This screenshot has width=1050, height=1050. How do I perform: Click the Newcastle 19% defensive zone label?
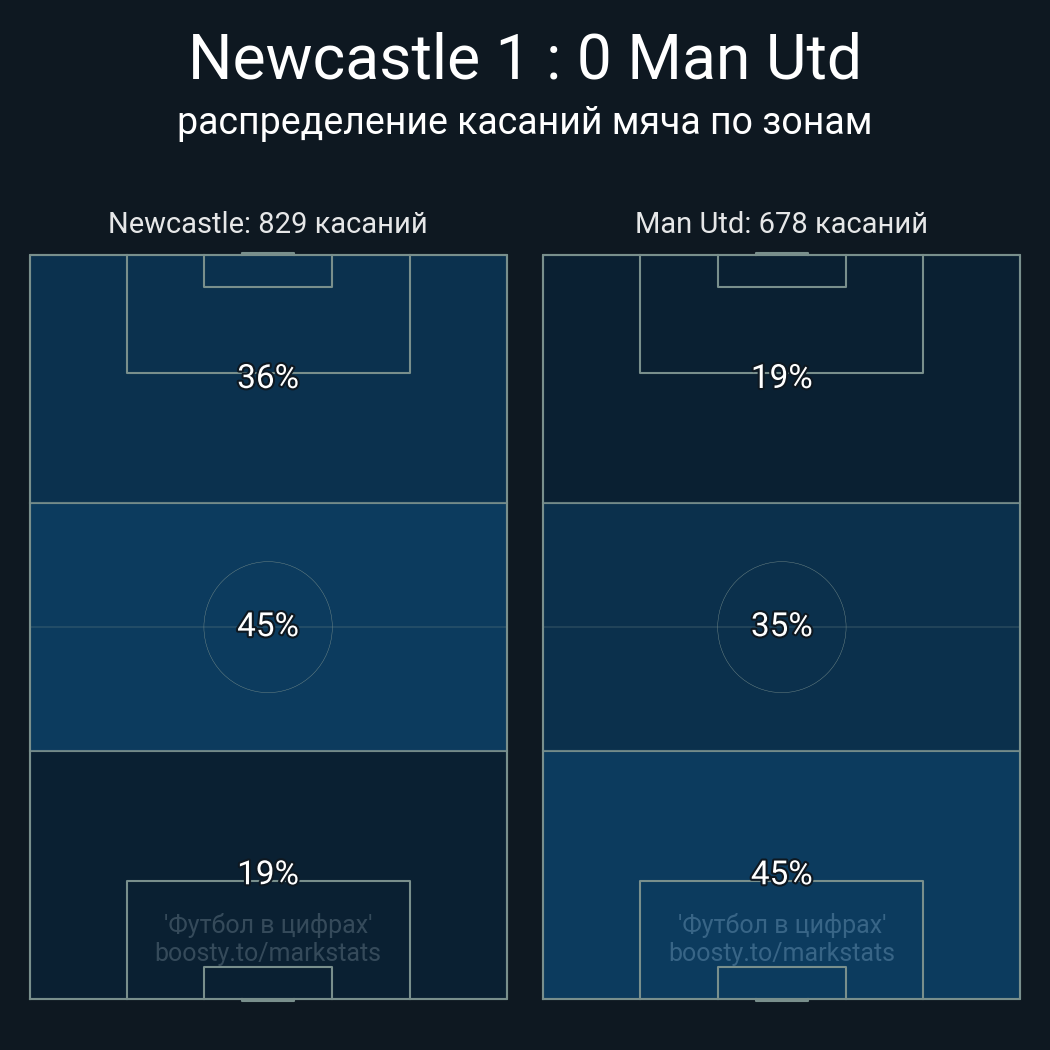[x=268, y=873]
